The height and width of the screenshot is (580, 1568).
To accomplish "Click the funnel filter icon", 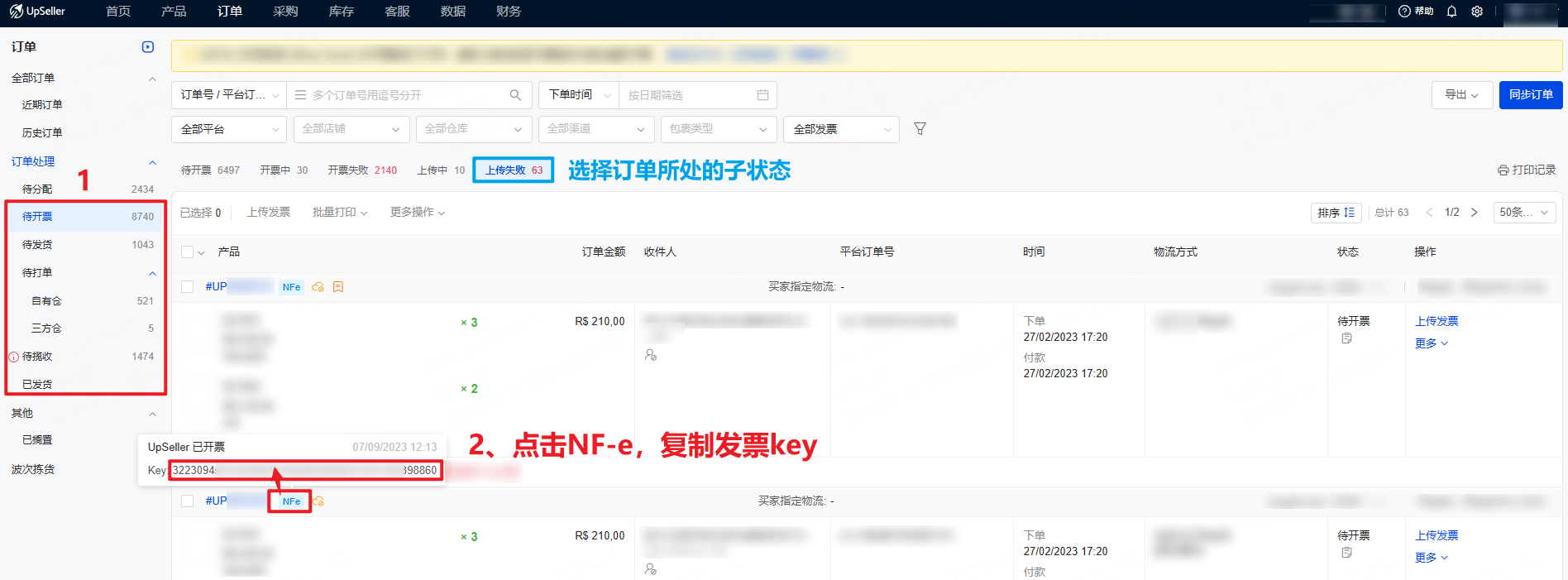I will pyautogui.click(x=920, y=129).
